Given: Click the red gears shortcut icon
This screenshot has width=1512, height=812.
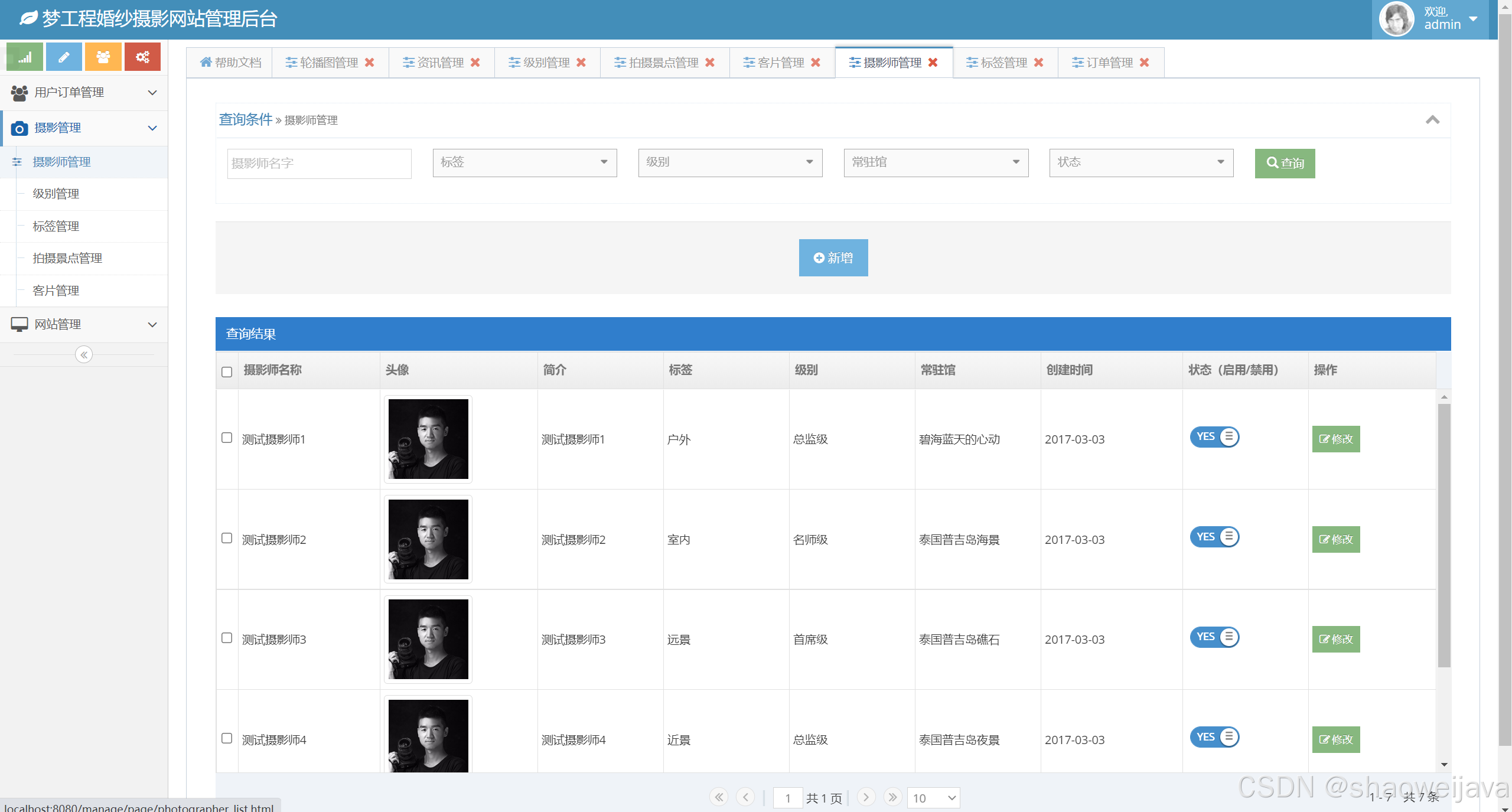Looking at the screenshot, I should click(x=142, y=57).
